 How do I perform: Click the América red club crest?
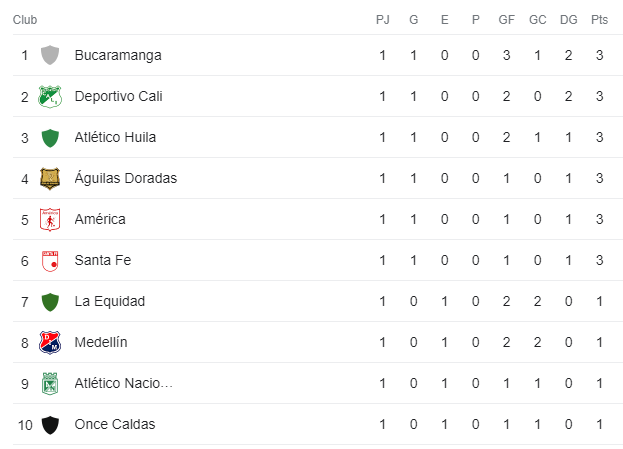pyautogui.click(x=50, y=219)
